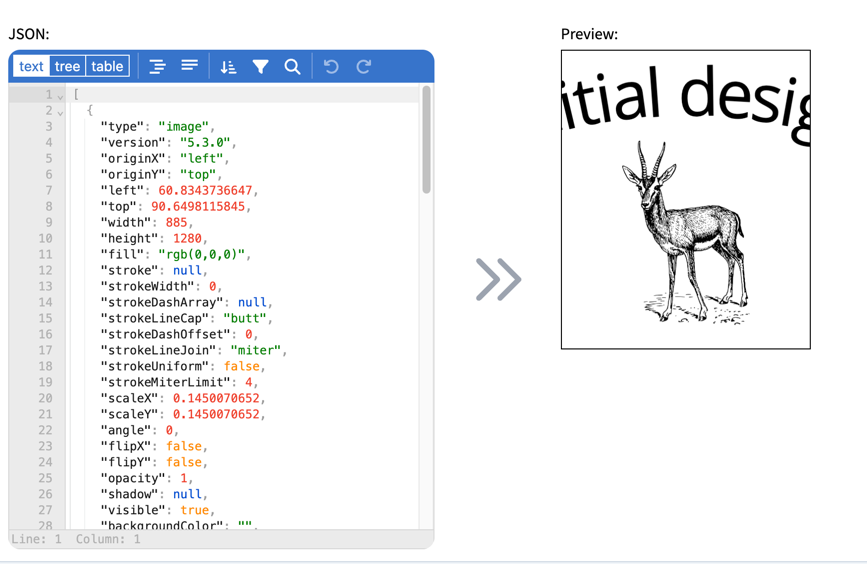Click the JSON editor vertical scrollbar thumb
The image size is (867, 564).
tap(426, 139)
